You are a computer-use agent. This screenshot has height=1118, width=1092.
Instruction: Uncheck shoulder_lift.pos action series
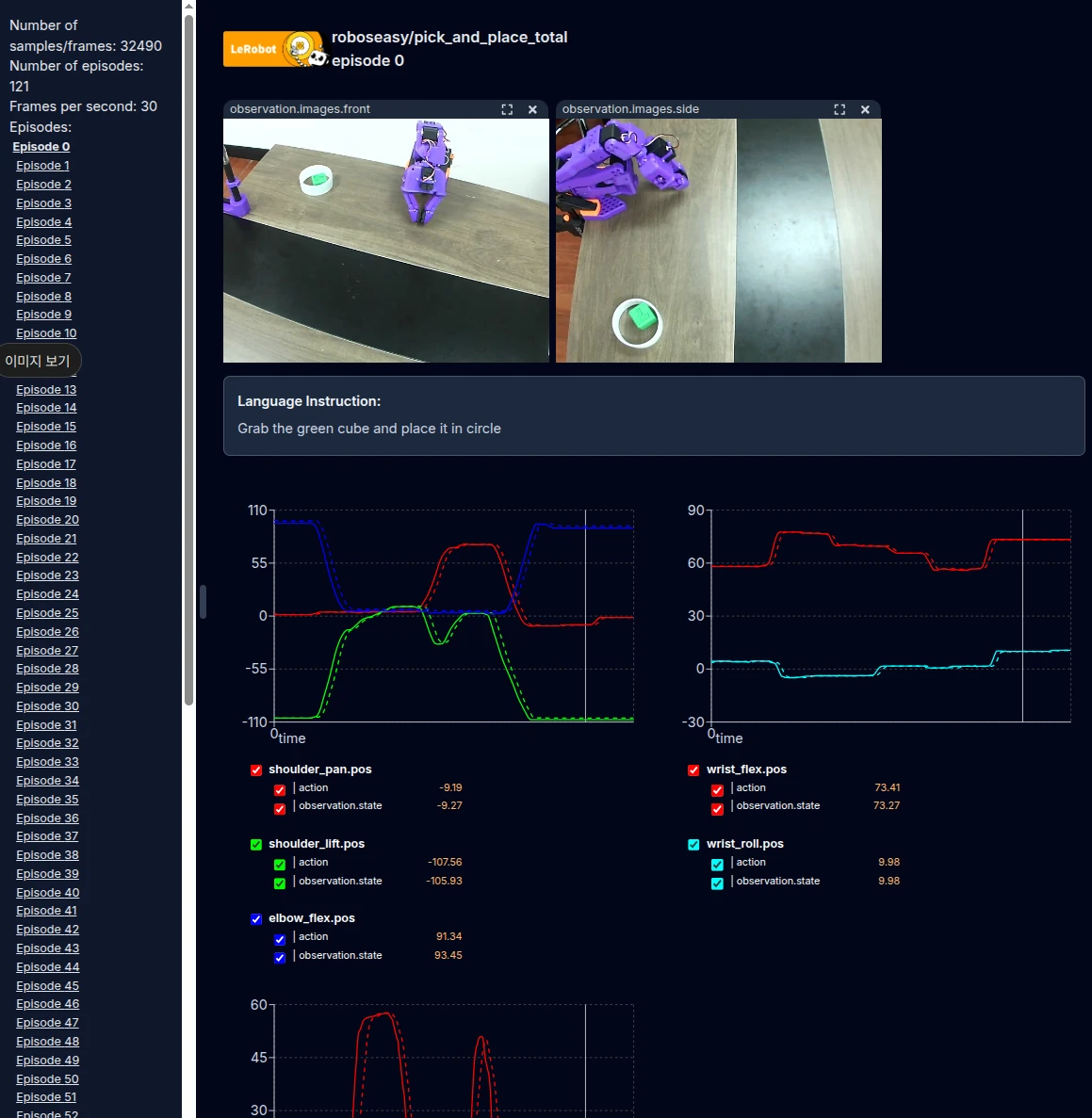(280, 865)
